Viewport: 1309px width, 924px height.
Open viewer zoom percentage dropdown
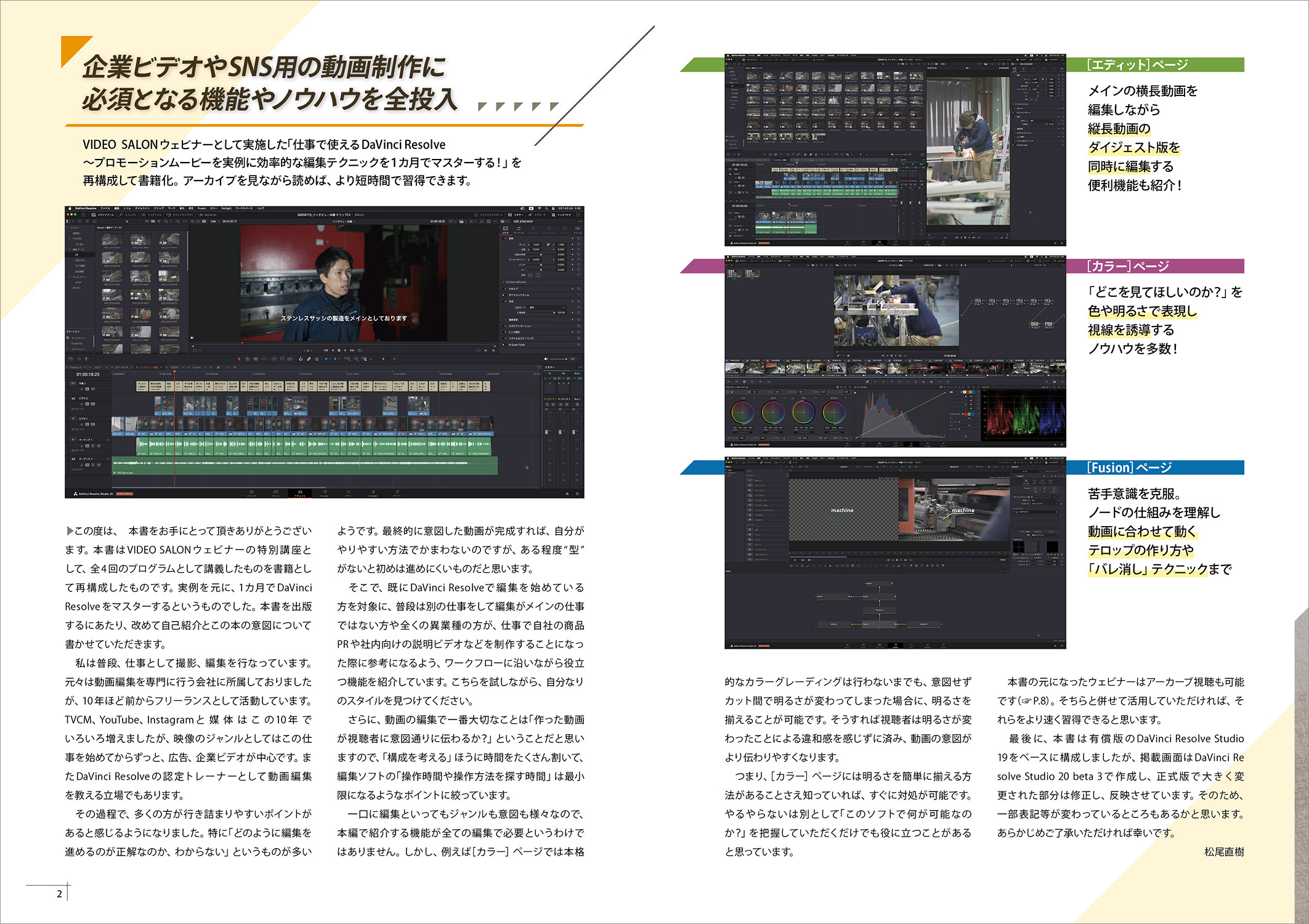(214, 221)
